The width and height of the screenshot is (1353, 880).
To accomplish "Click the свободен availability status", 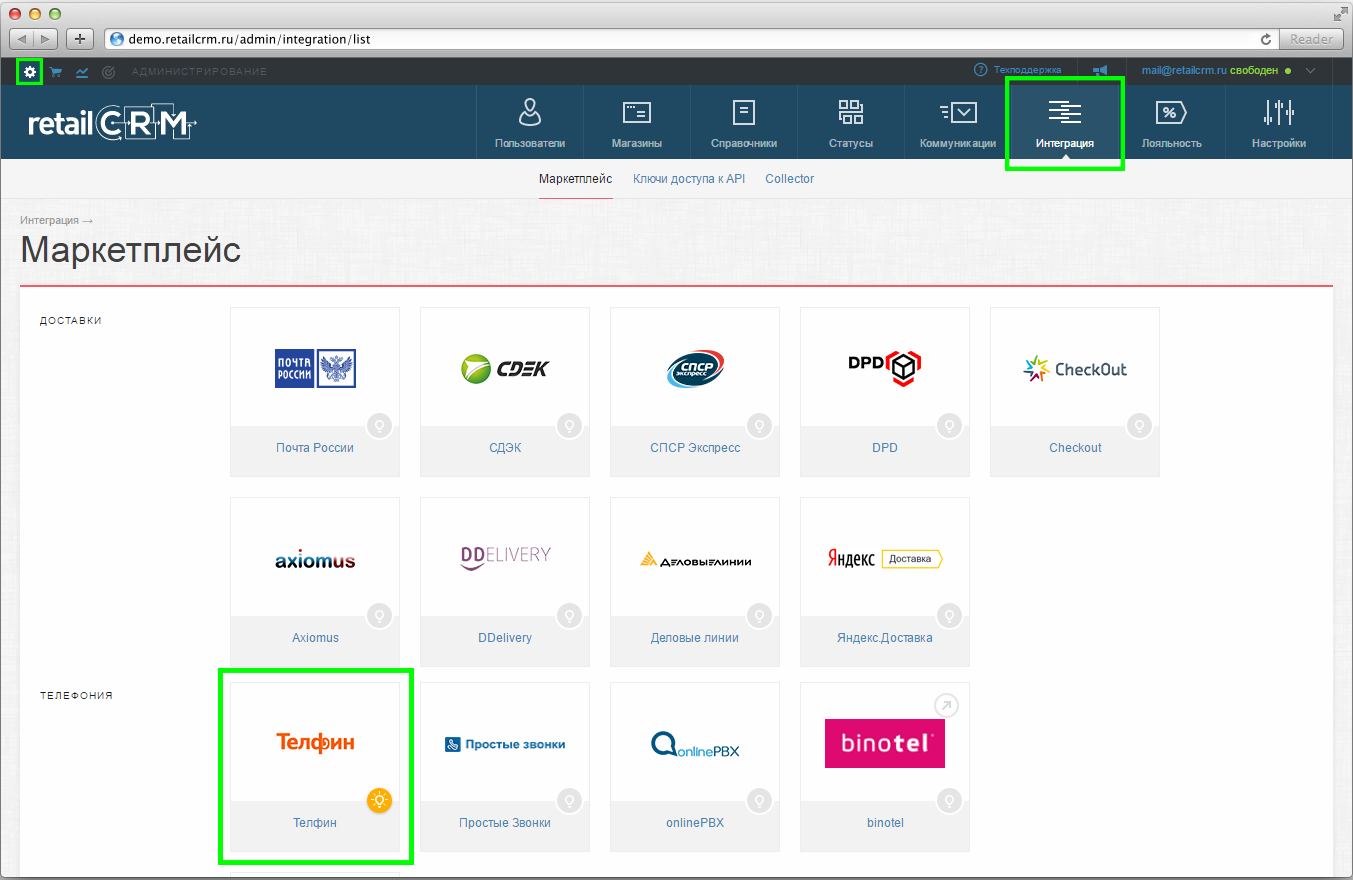I will point(1254,71).
